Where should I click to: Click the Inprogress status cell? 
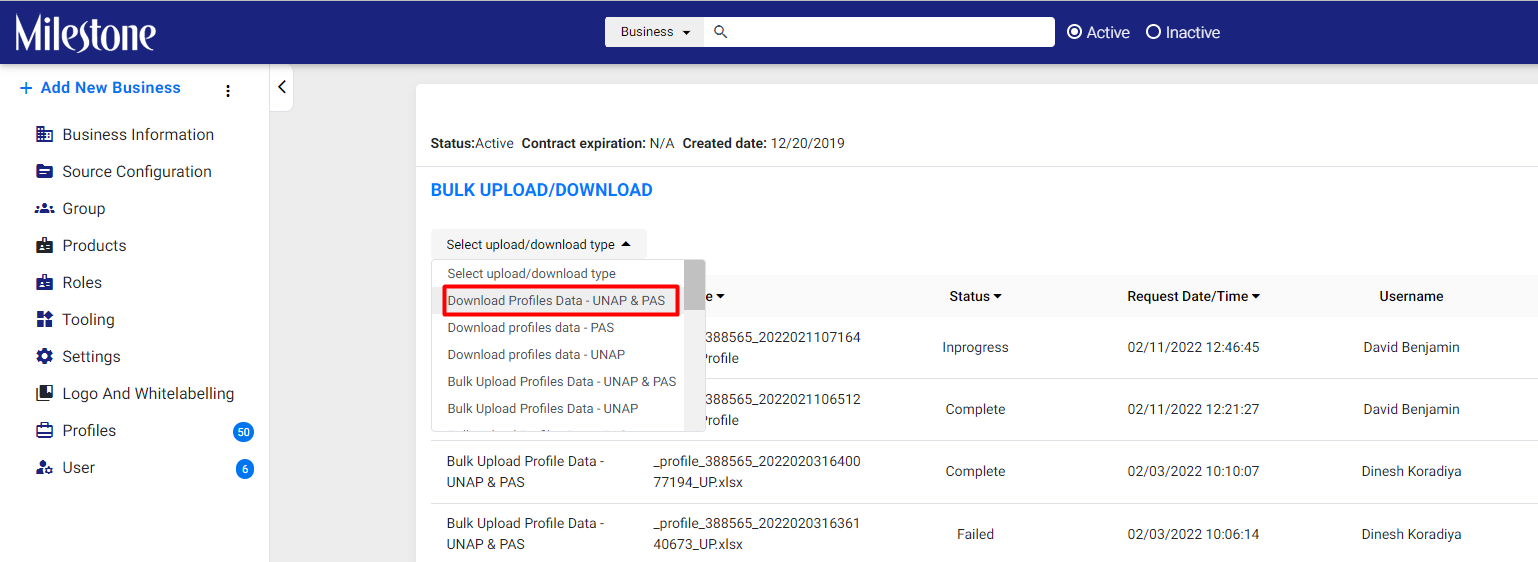click(975, 347)
